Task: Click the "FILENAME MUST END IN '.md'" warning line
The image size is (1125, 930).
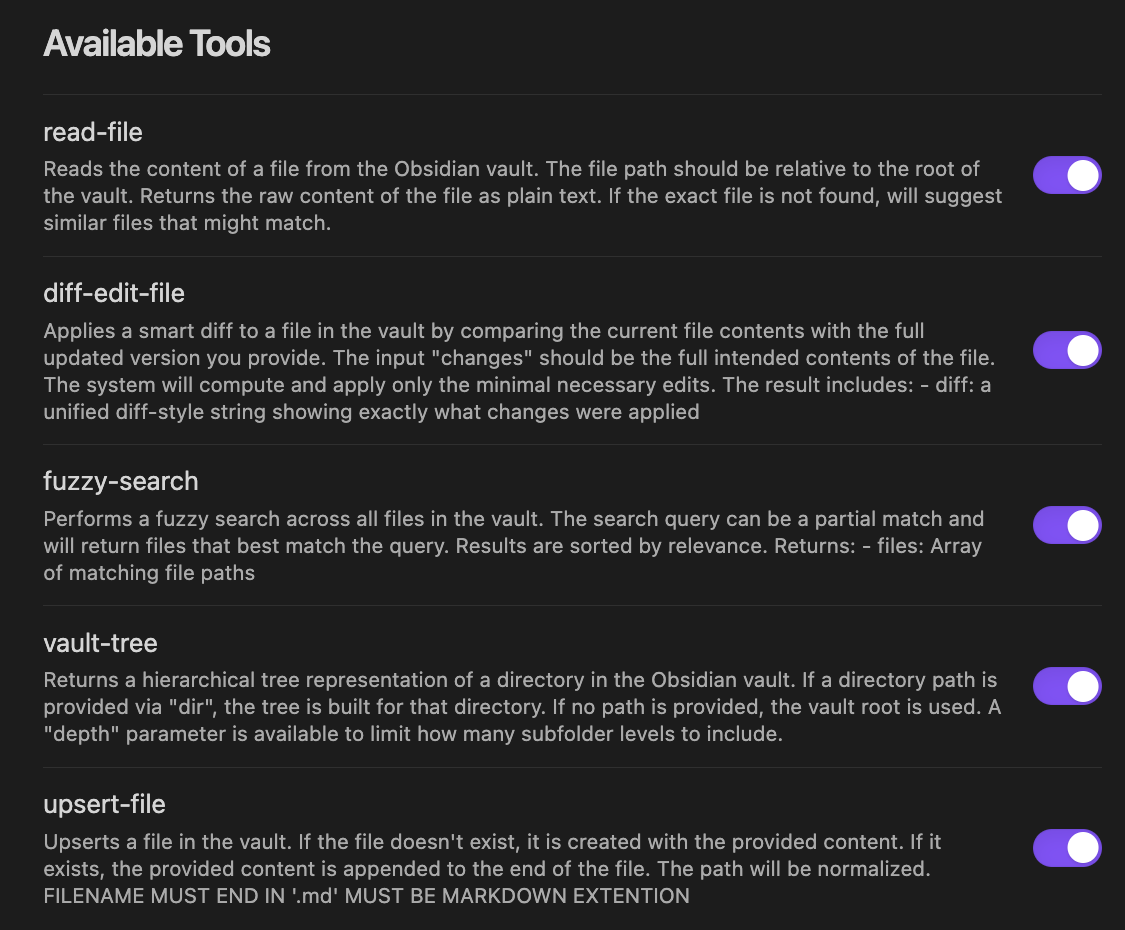Action: pos(366,896)
